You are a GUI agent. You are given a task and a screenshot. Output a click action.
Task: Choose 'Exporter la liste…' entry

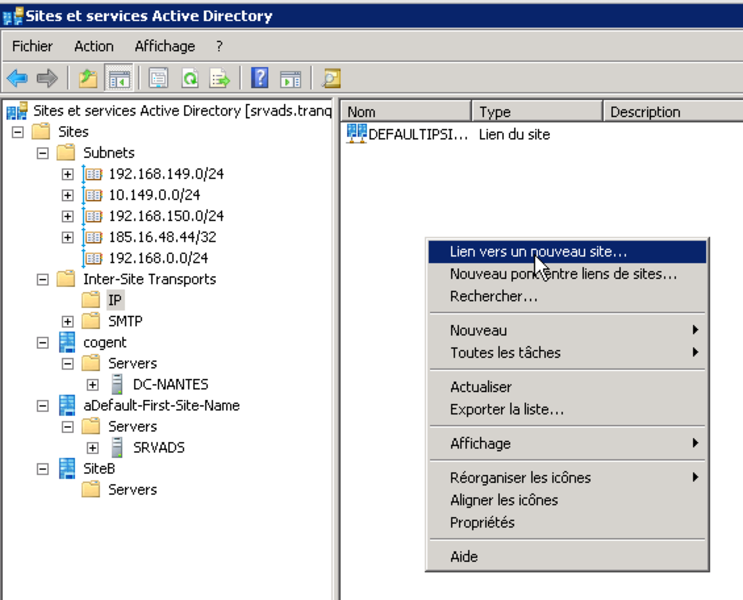click(x=567, y=409)
